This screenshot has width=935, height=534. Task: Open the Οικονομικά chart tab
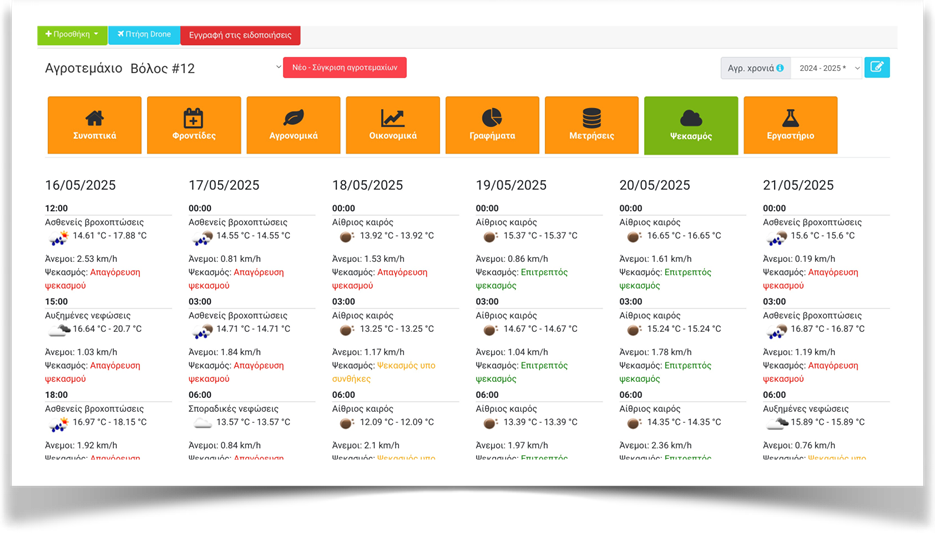[392, 125]
